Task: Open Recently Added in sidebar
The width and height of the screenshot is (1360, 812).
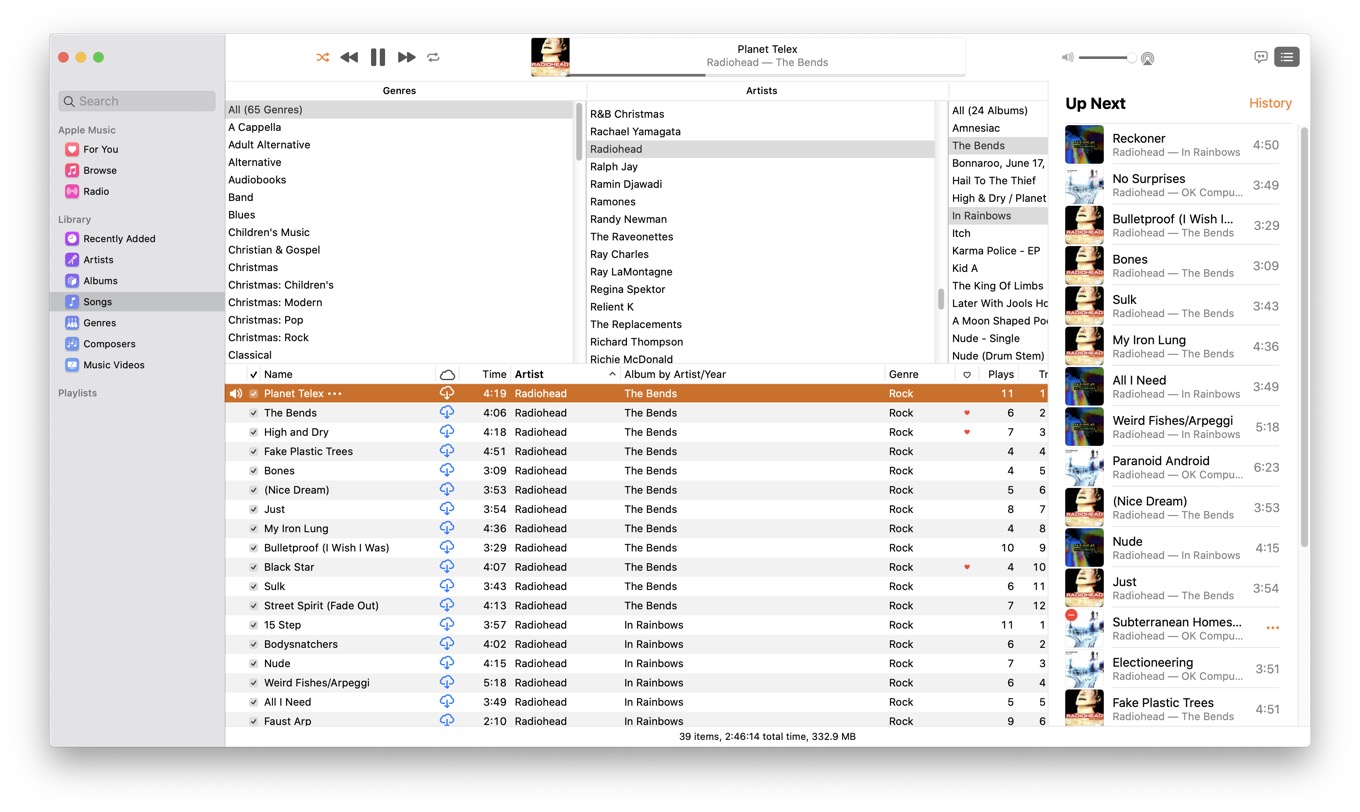Action: [119, 239]
